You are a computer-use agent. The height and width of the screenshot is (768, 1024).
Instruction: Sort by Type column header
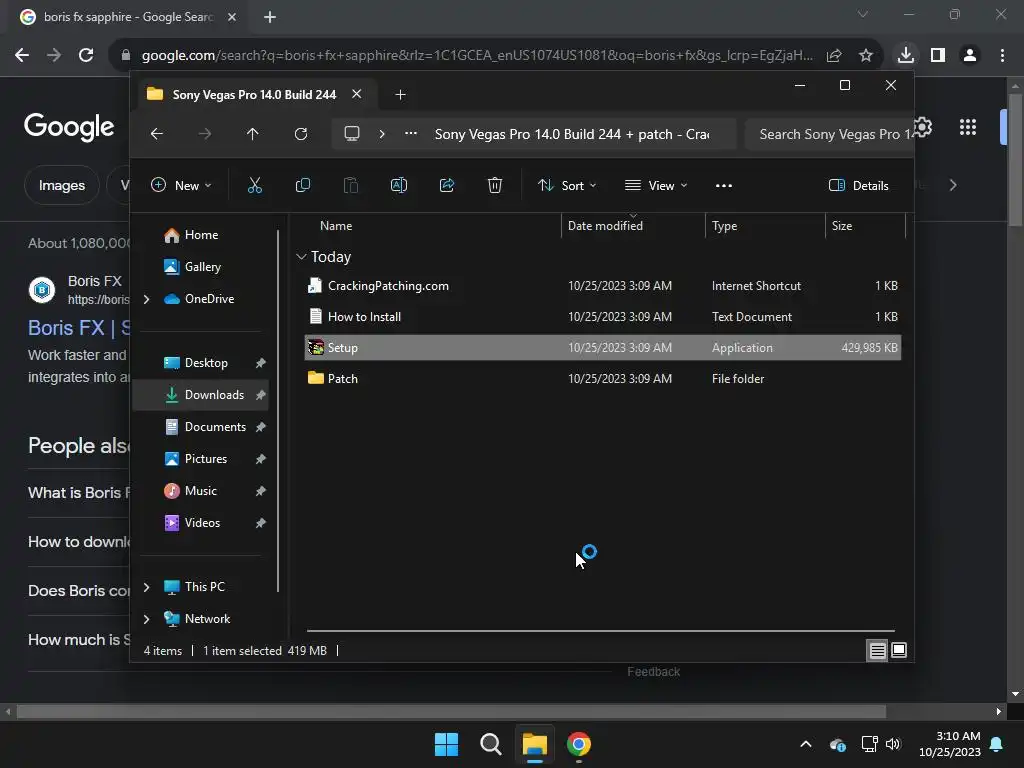point(724,226)
